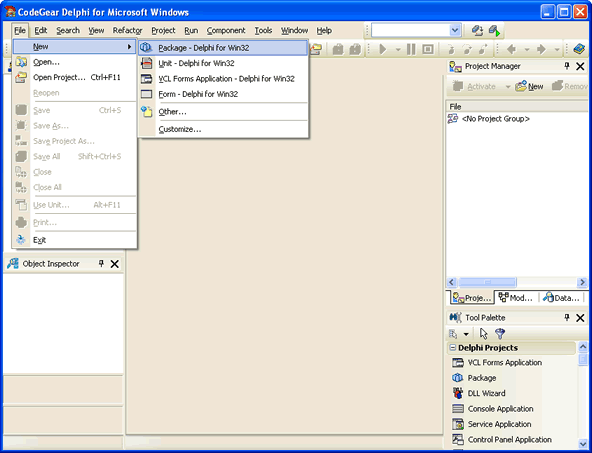
Task: Click the Open folder icon in File menu
Action: [21, 62]
